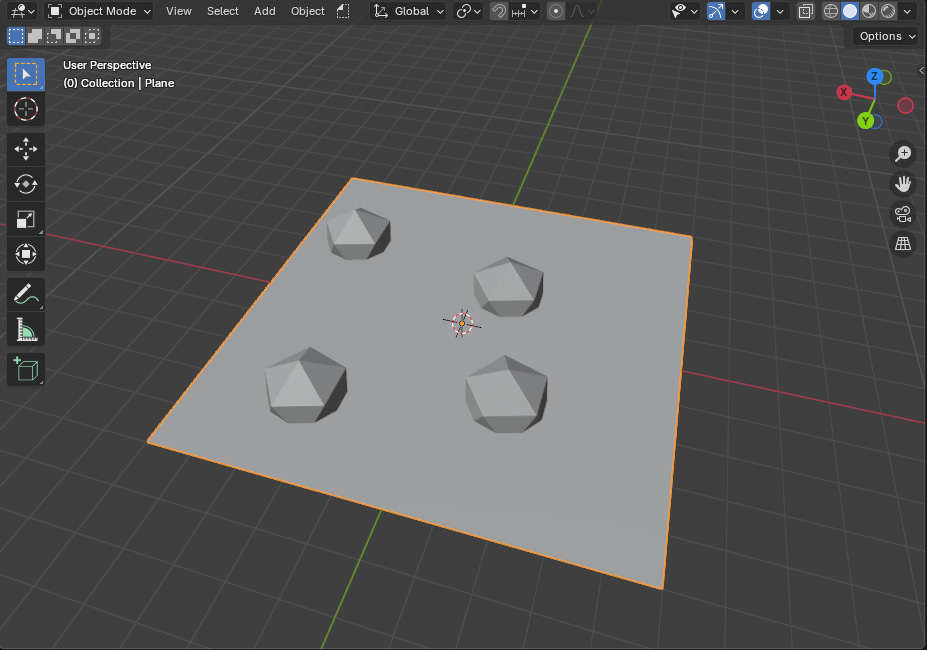Open object visibility and selectability dropdown
Screen dimensions: 927x650
pos(685,11)
